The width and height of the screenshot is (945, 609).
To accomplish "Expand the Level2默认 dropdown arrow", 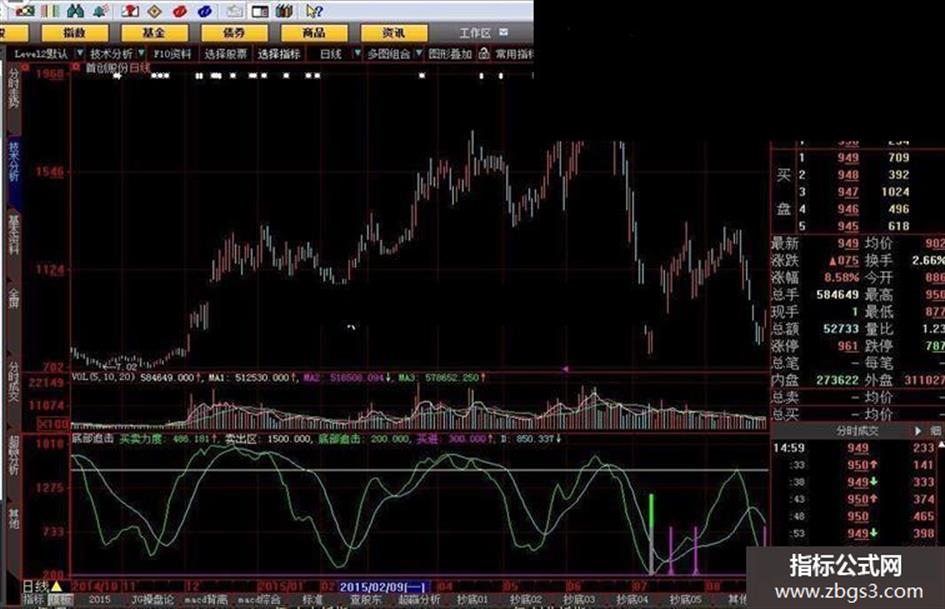I will (x=80, y=53).
